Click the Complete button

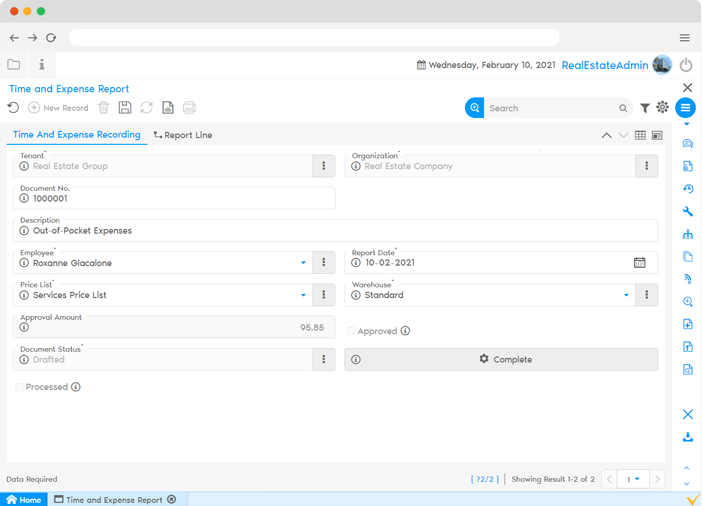point(501,359)
